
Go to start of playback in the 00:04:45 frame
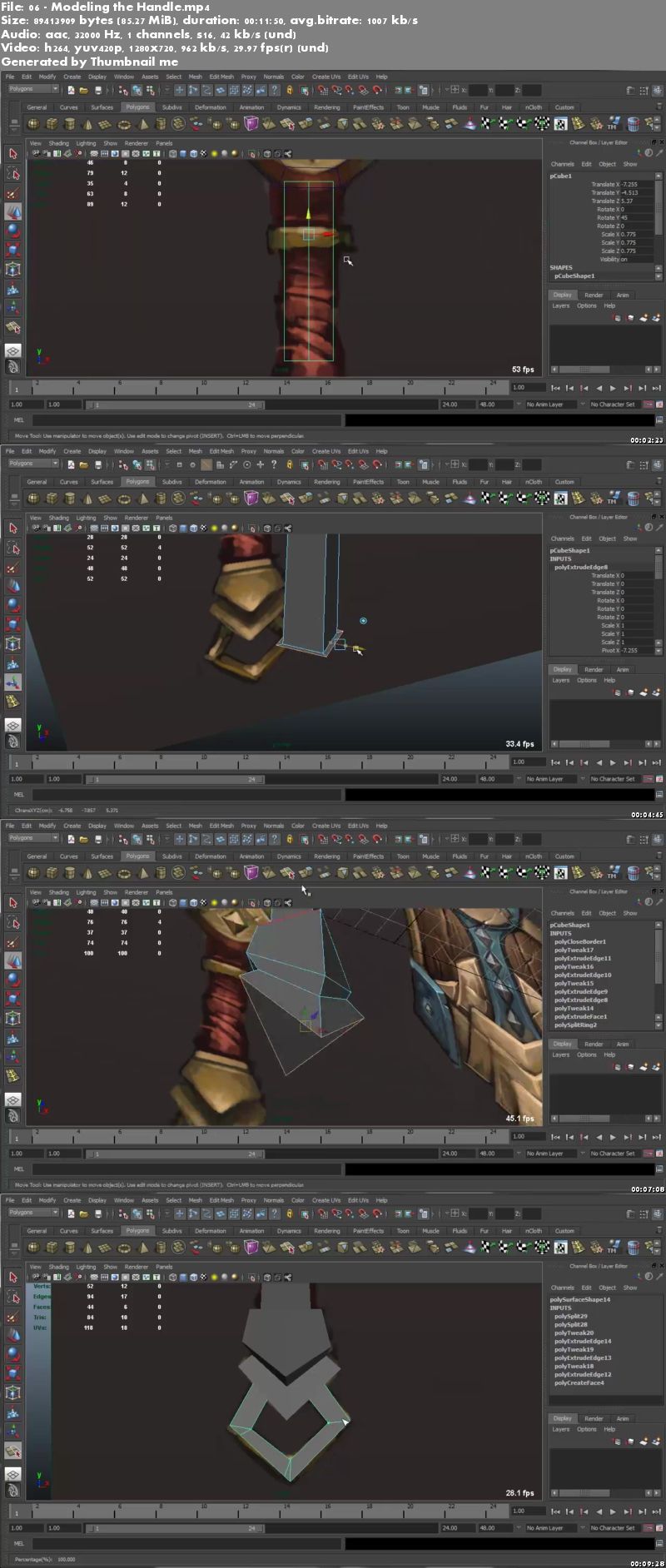point(555,762)
